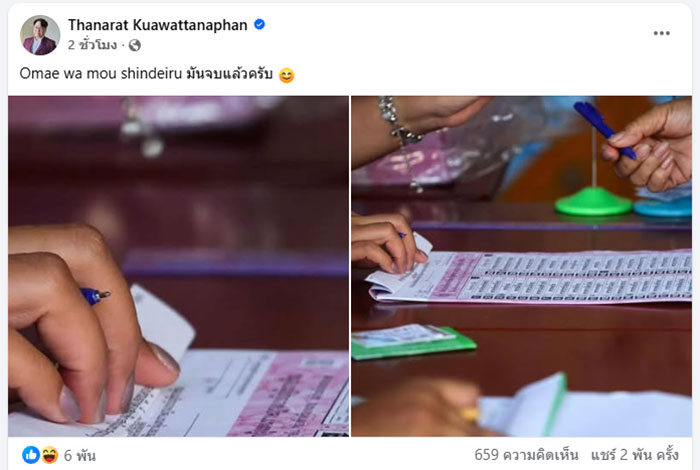Open the three-dot post options menu
Viewport: 700px width, 470px height.
661,33
